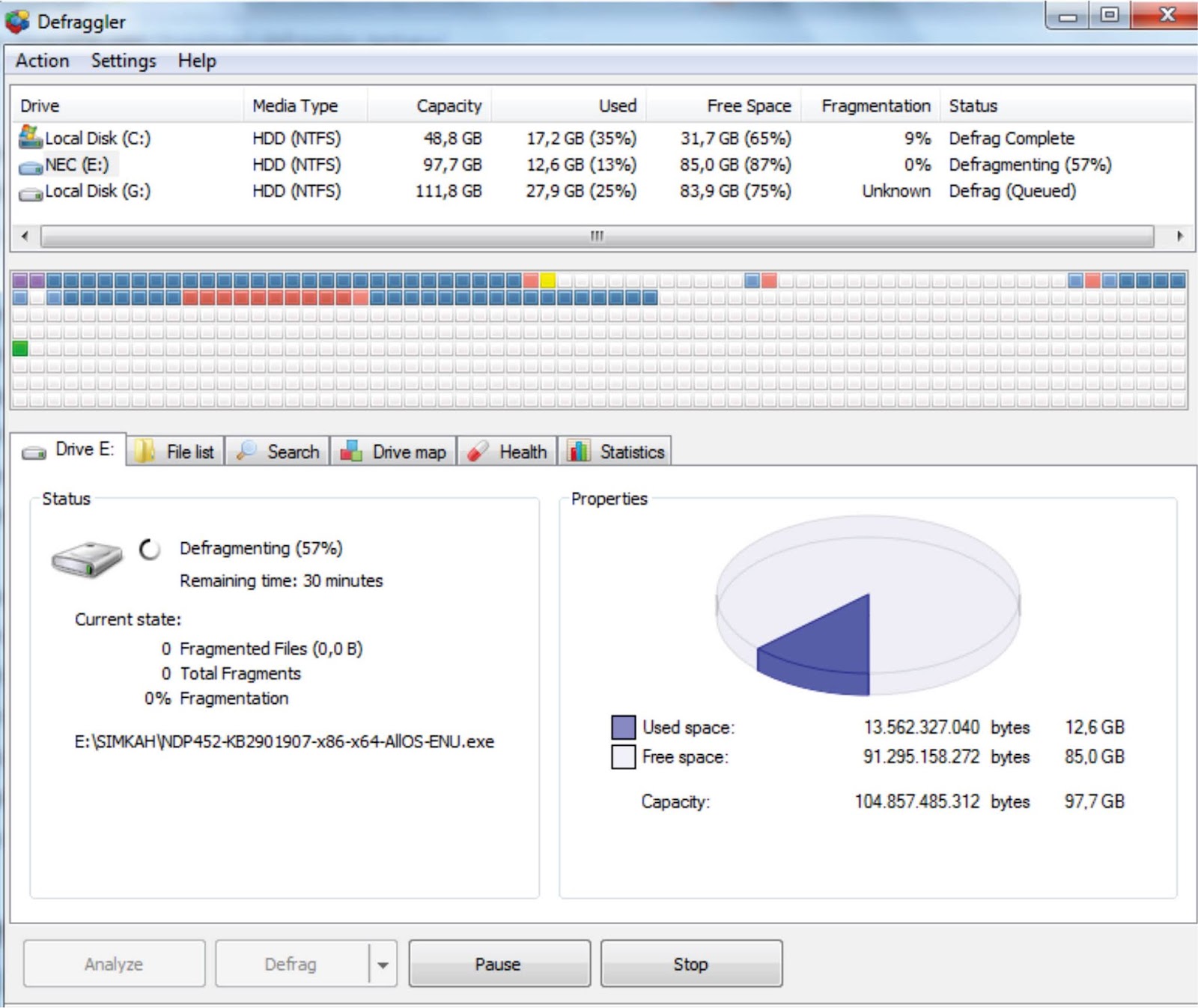The image size is (1198, 1008).
Task: Sort by the Media Type column header
Action: (305, 106)
